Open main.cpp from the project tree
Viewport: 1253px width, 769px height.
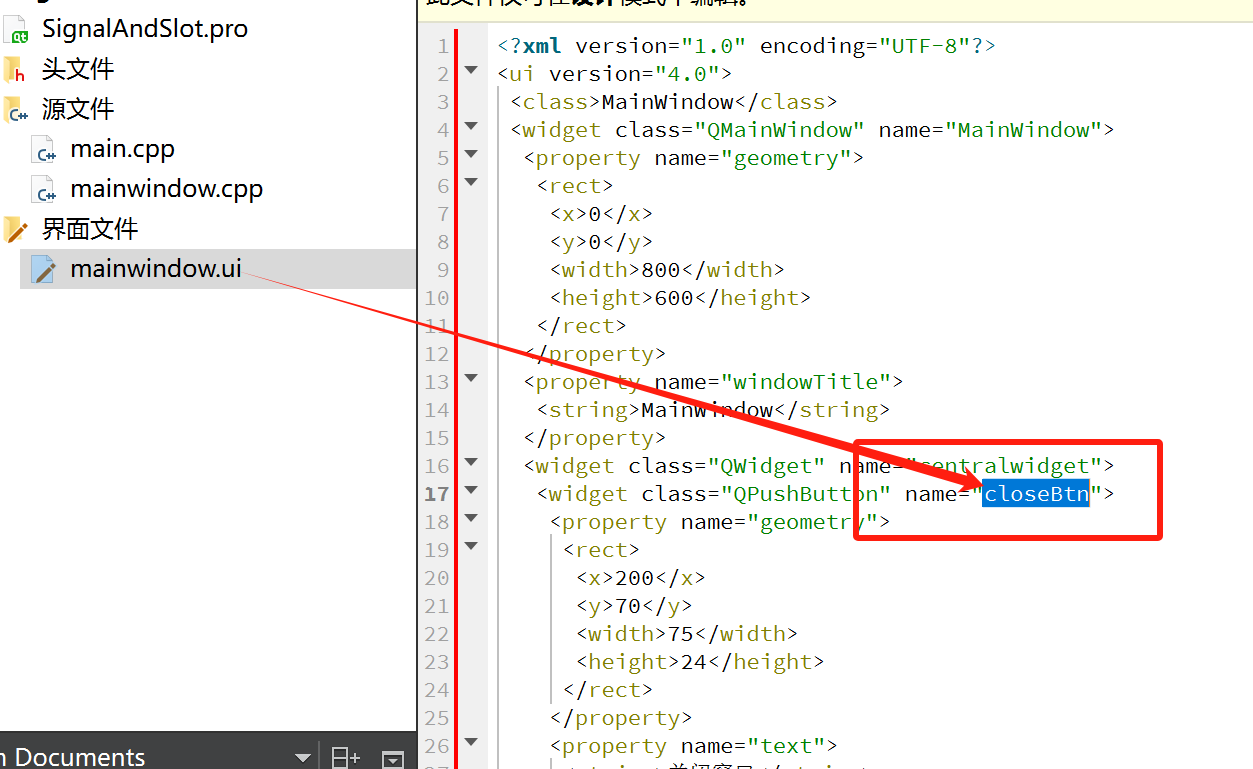(x=122, y=149)
